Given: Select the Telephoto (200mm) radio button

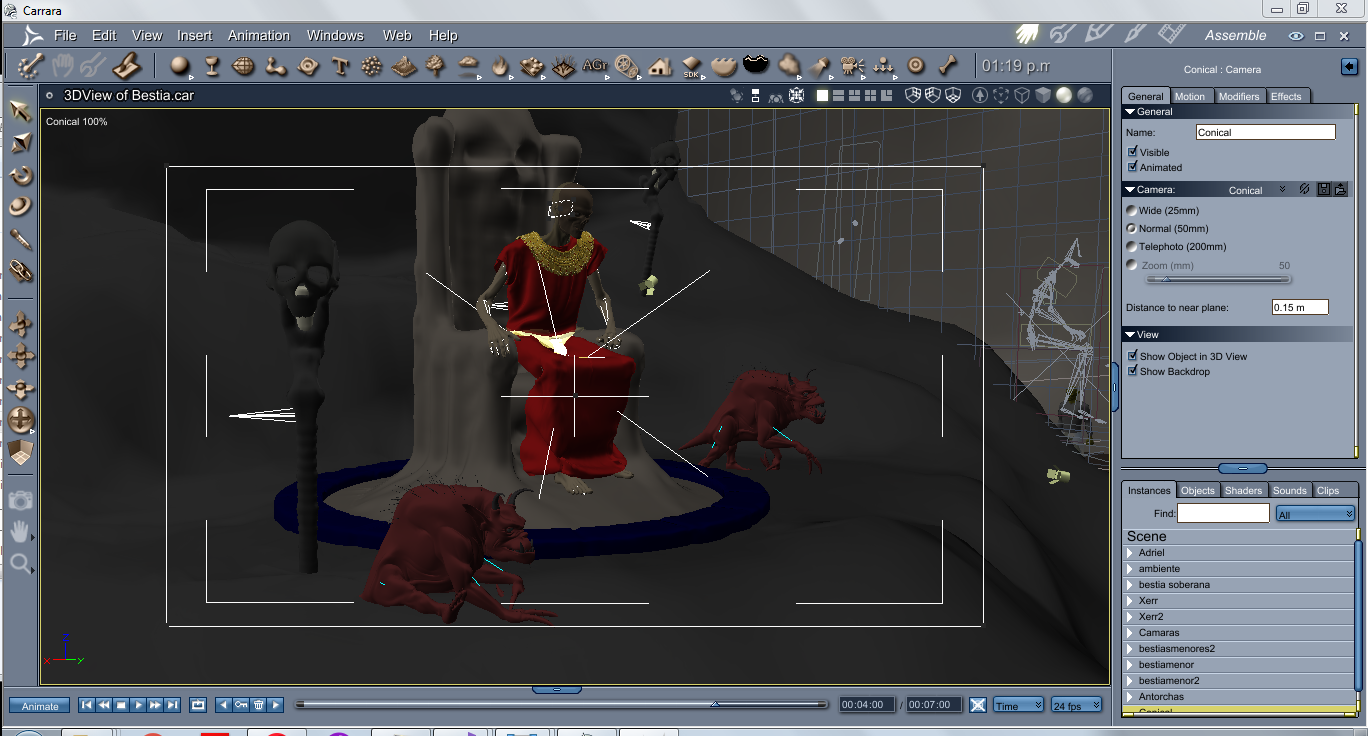Looking at the screenshot, I should click(1132, 246).
